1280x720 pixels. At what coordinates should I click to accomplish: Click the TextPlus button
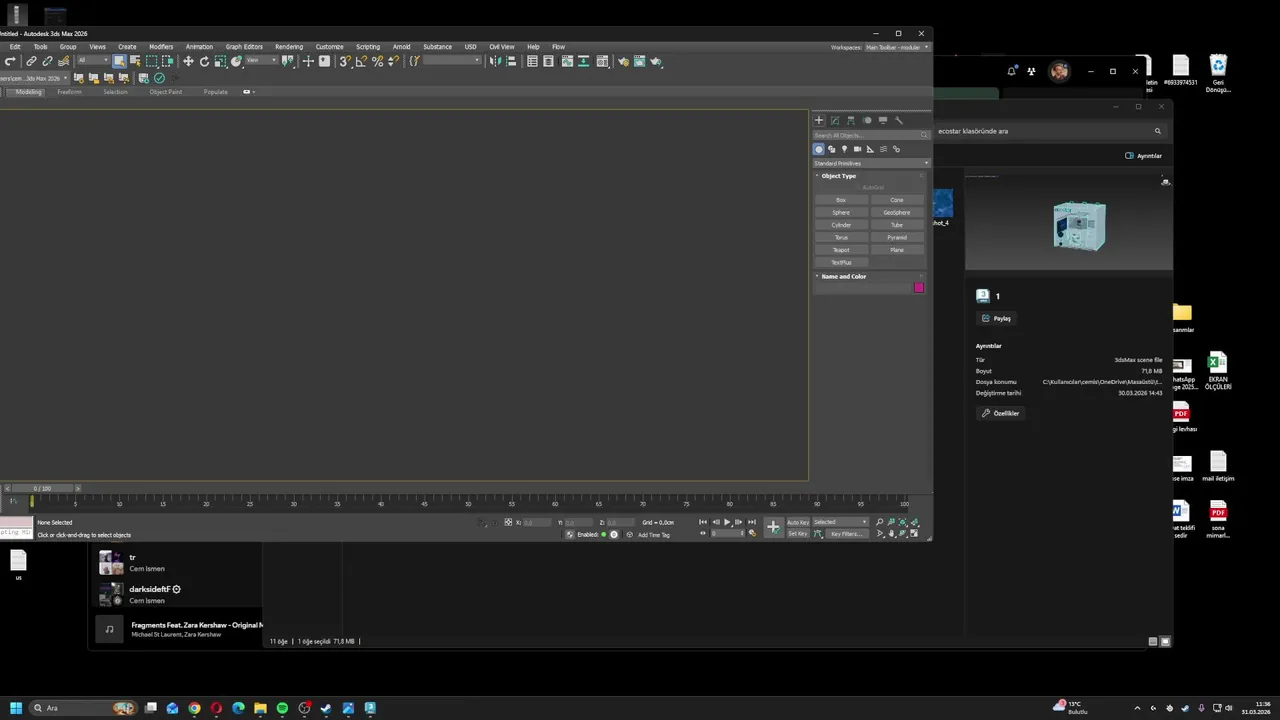(841, 262)
